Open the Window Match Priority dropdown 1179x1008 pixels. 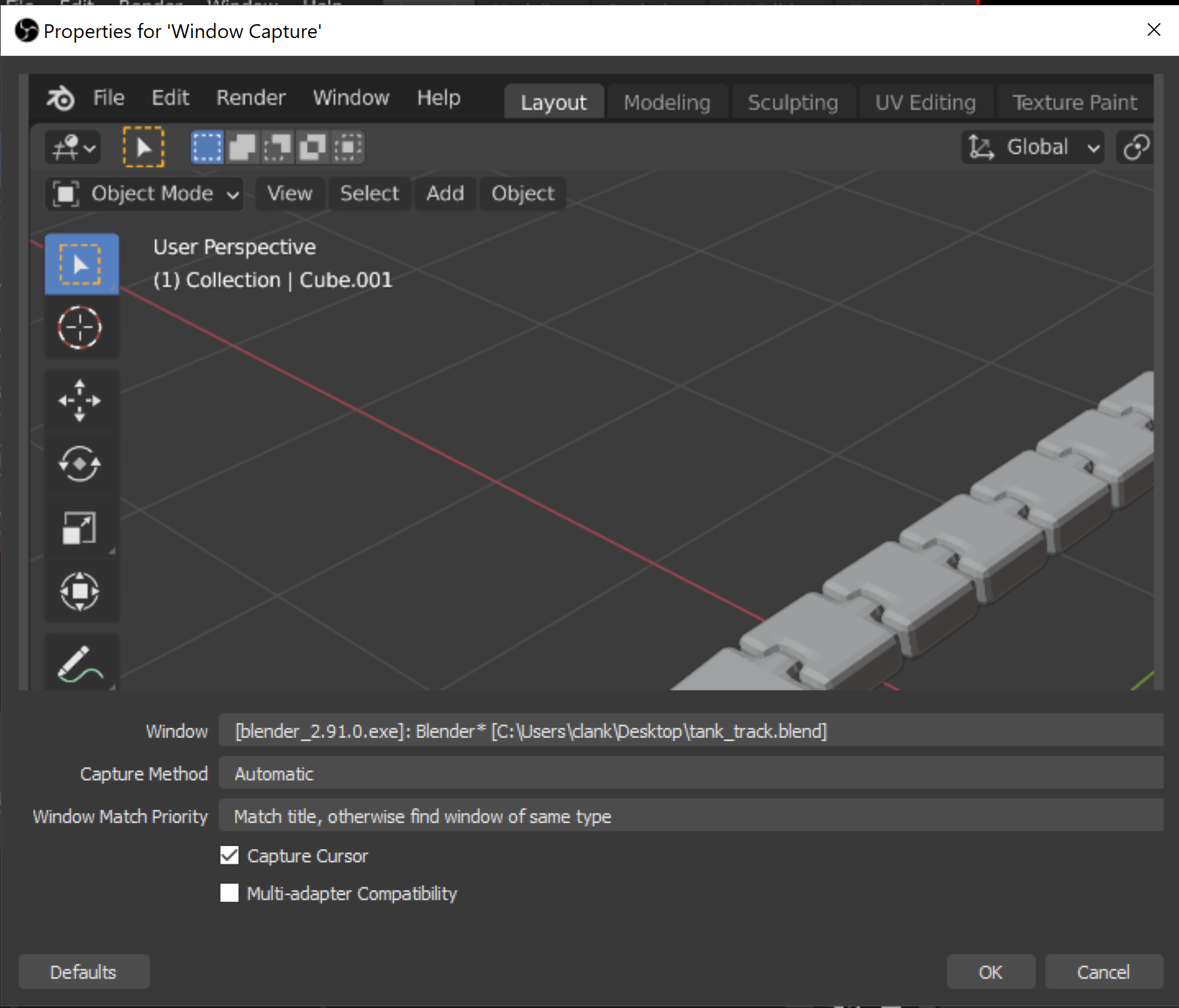pos(691,816)
